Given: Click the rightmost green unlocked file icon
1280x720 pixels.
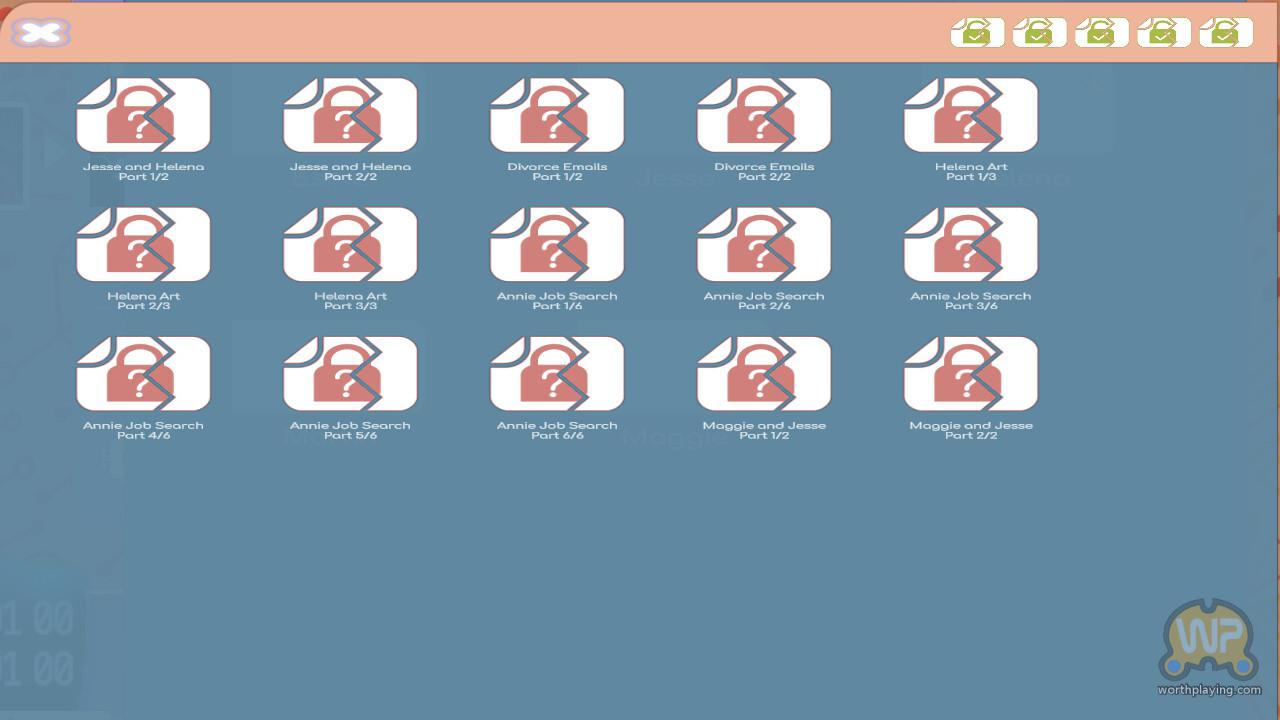Looking at the screenshot, I should pos(1225,32).
